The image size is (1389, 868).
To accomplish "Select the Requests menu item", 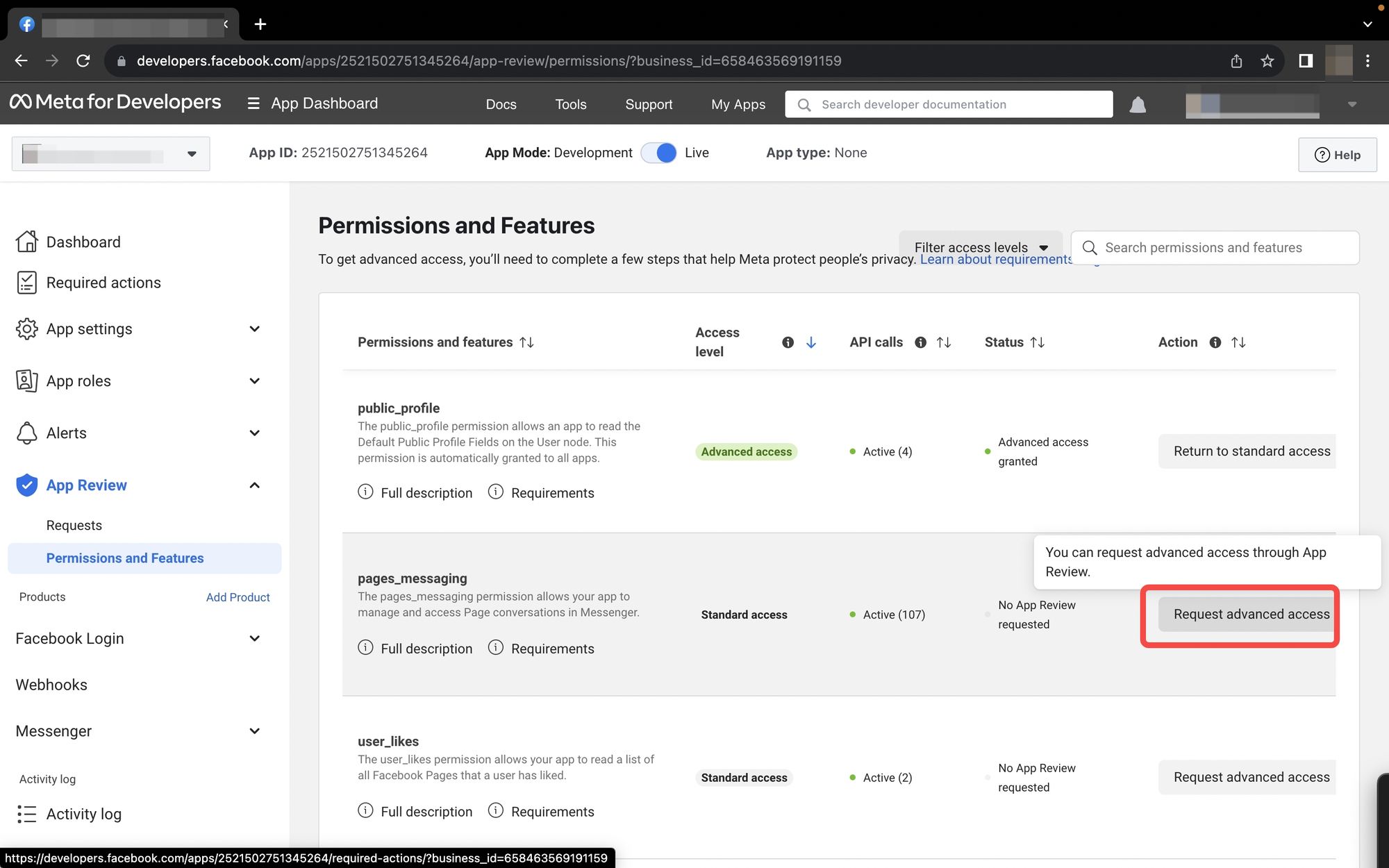I will click(x=74, y=525).
